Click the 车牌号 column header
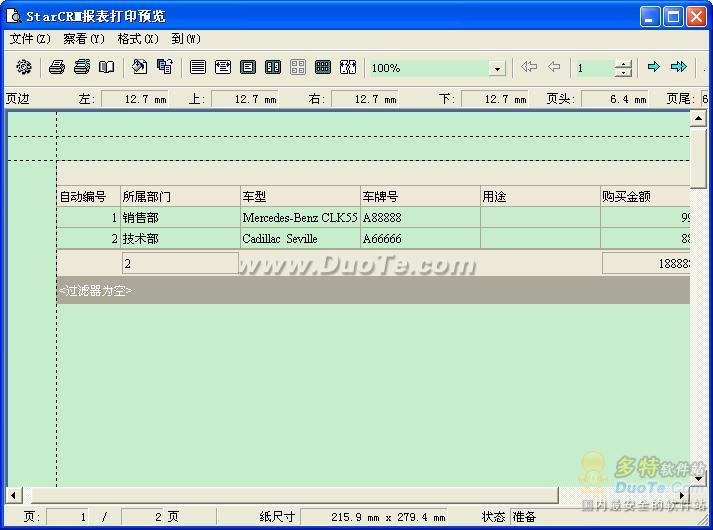The width and height of the screenshot is (713, 530). 421,196
